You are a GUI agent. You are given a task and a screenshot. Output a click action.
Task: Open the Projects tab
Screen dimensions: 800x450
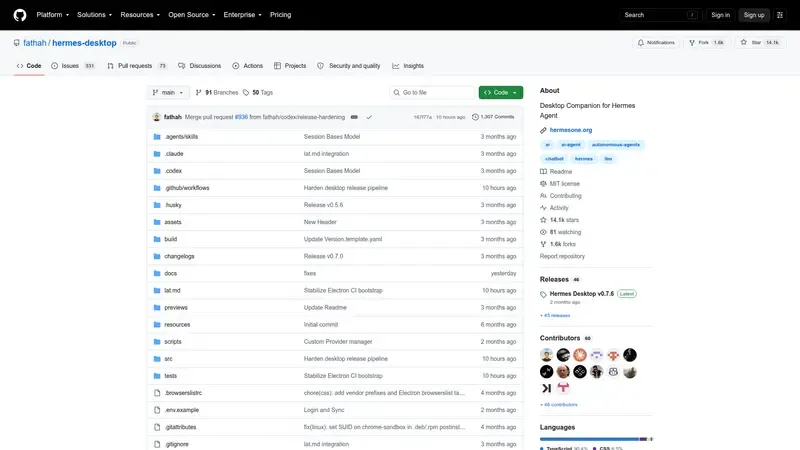290,66
